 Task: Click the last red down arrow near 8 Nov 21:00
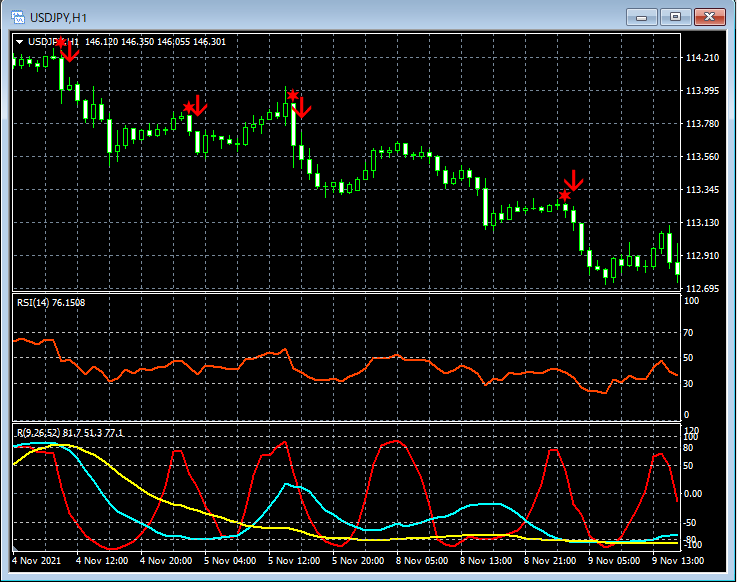pyautogui.click(x=573, y=180)
